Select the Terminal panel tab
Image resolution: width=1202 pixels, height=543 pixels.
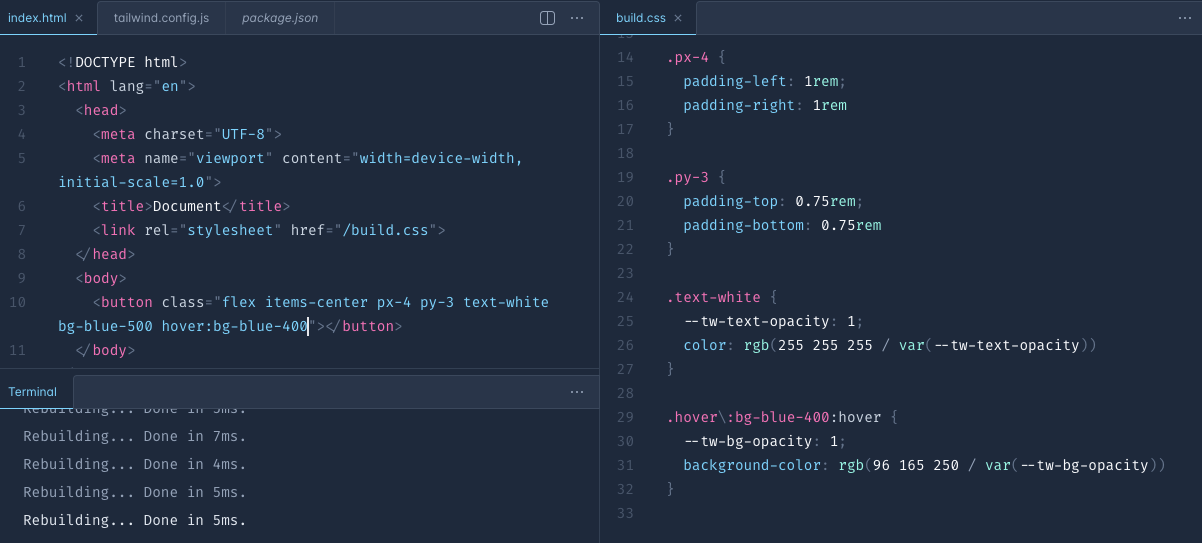point(33,392)
